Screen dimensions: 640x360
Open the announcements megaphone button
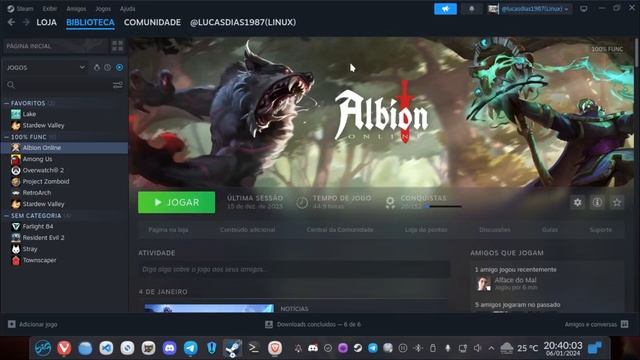point(445,9)
